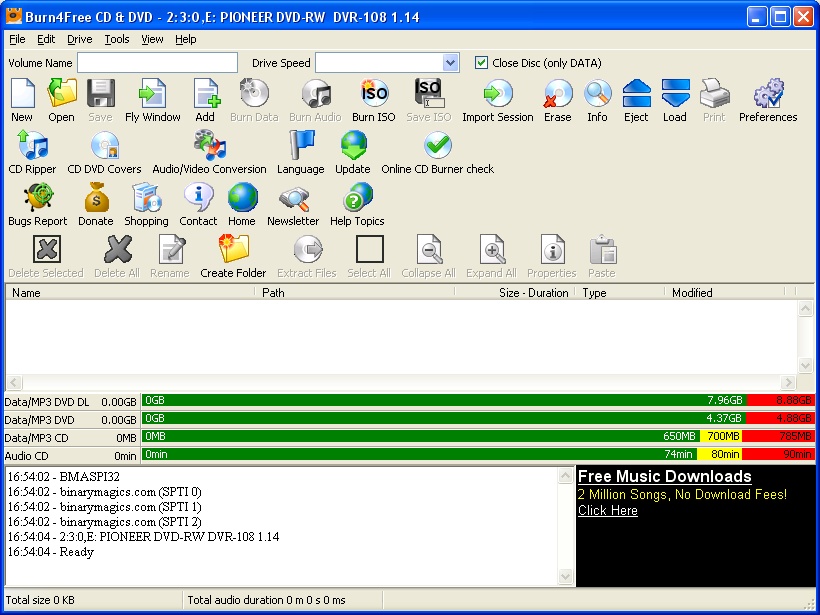Sort file list by Path column
The height and width of the screenshot is (615, 820).
[x=355, y=293]
